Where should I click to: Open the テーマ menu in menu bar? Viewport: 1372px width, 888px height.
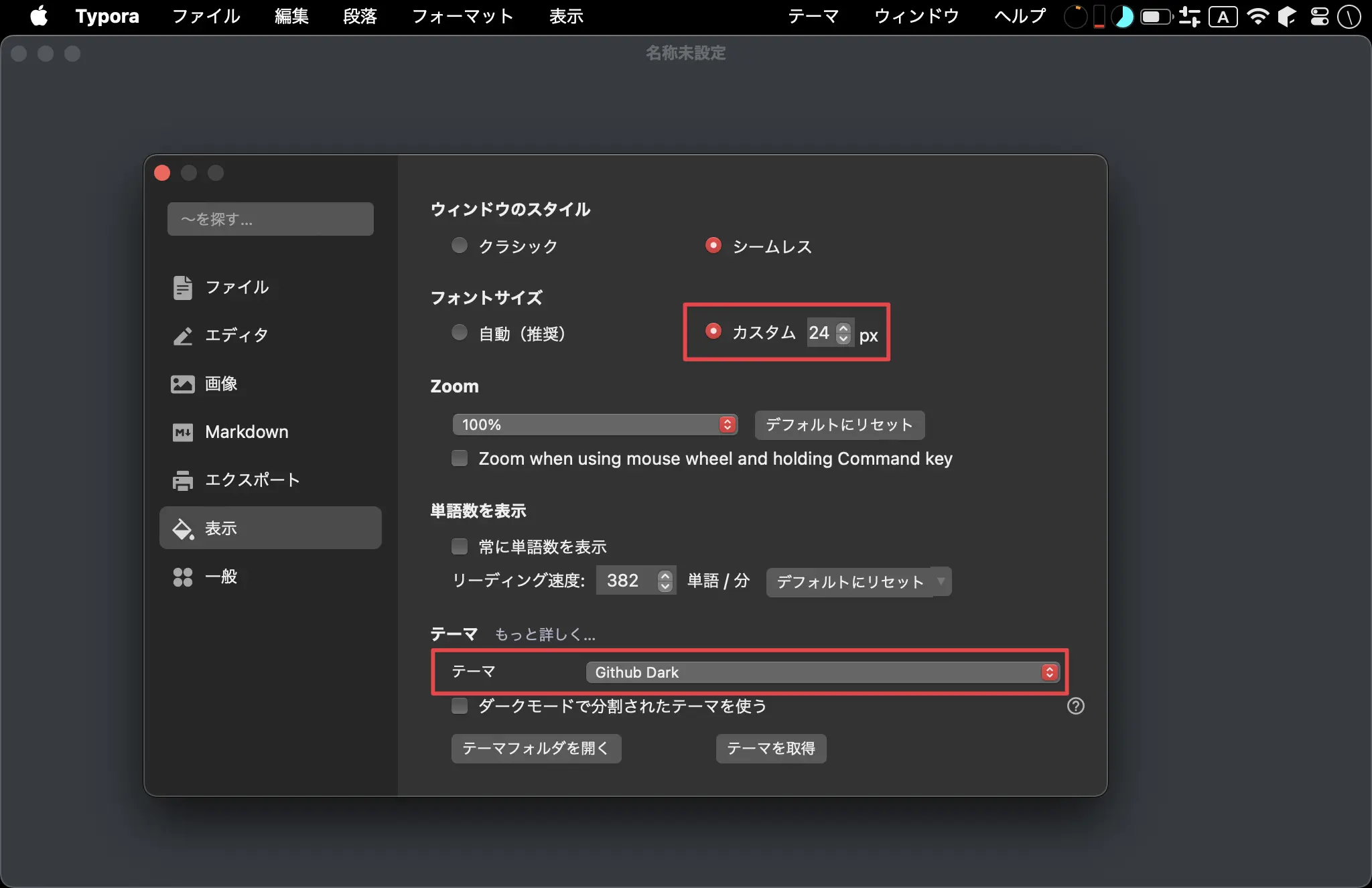tap(813, 16)
